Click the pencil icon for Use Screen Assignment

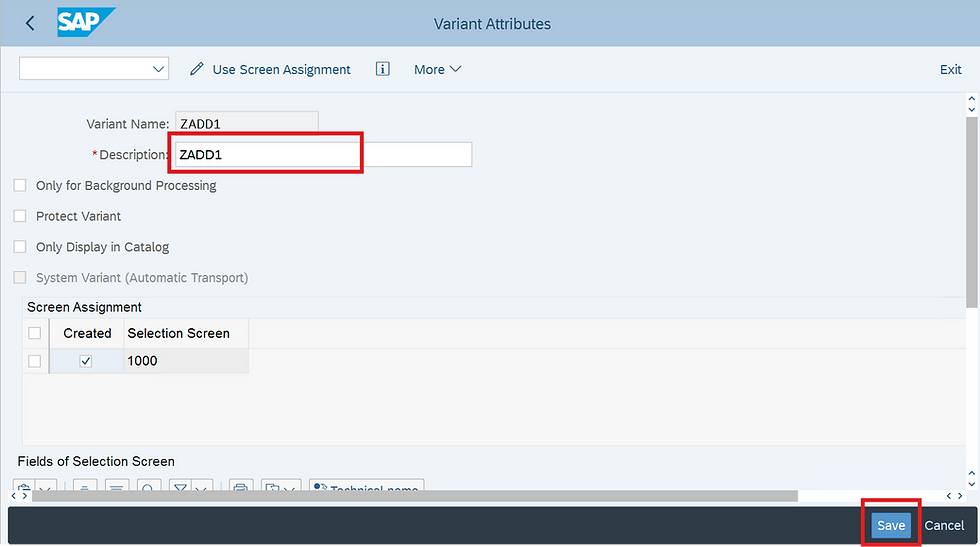[x=197, y=69]
